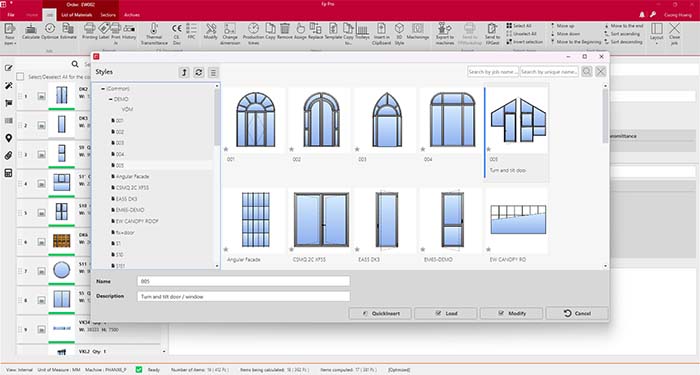
Task: Click the Replace icon
Action: point(316,32)
